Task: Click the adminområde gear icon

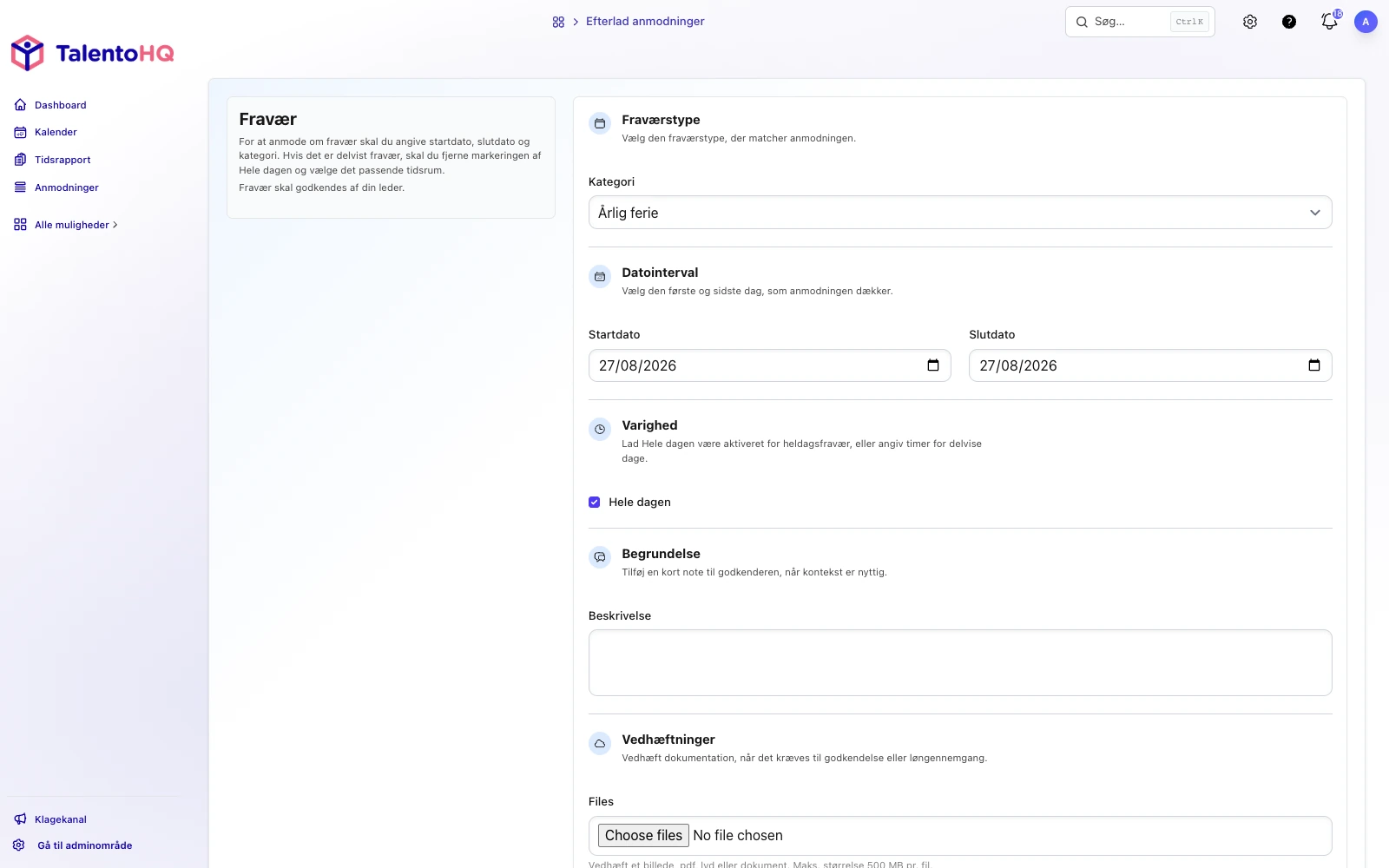Action: point(19,845)
